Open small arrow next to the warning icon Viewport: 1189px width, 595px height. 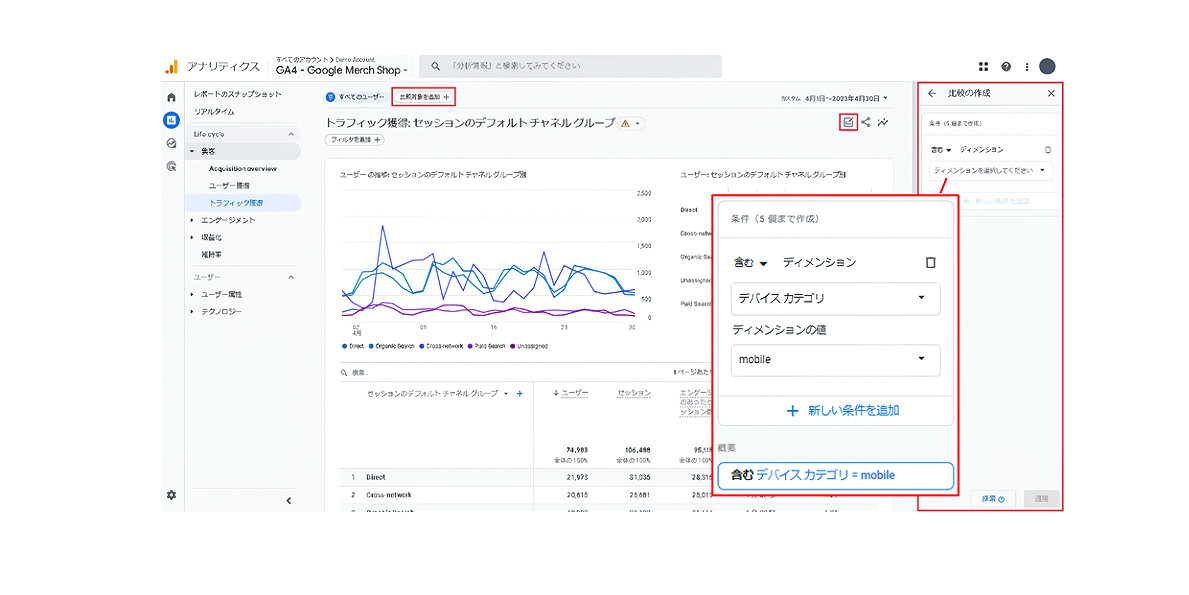pos(638,124)
